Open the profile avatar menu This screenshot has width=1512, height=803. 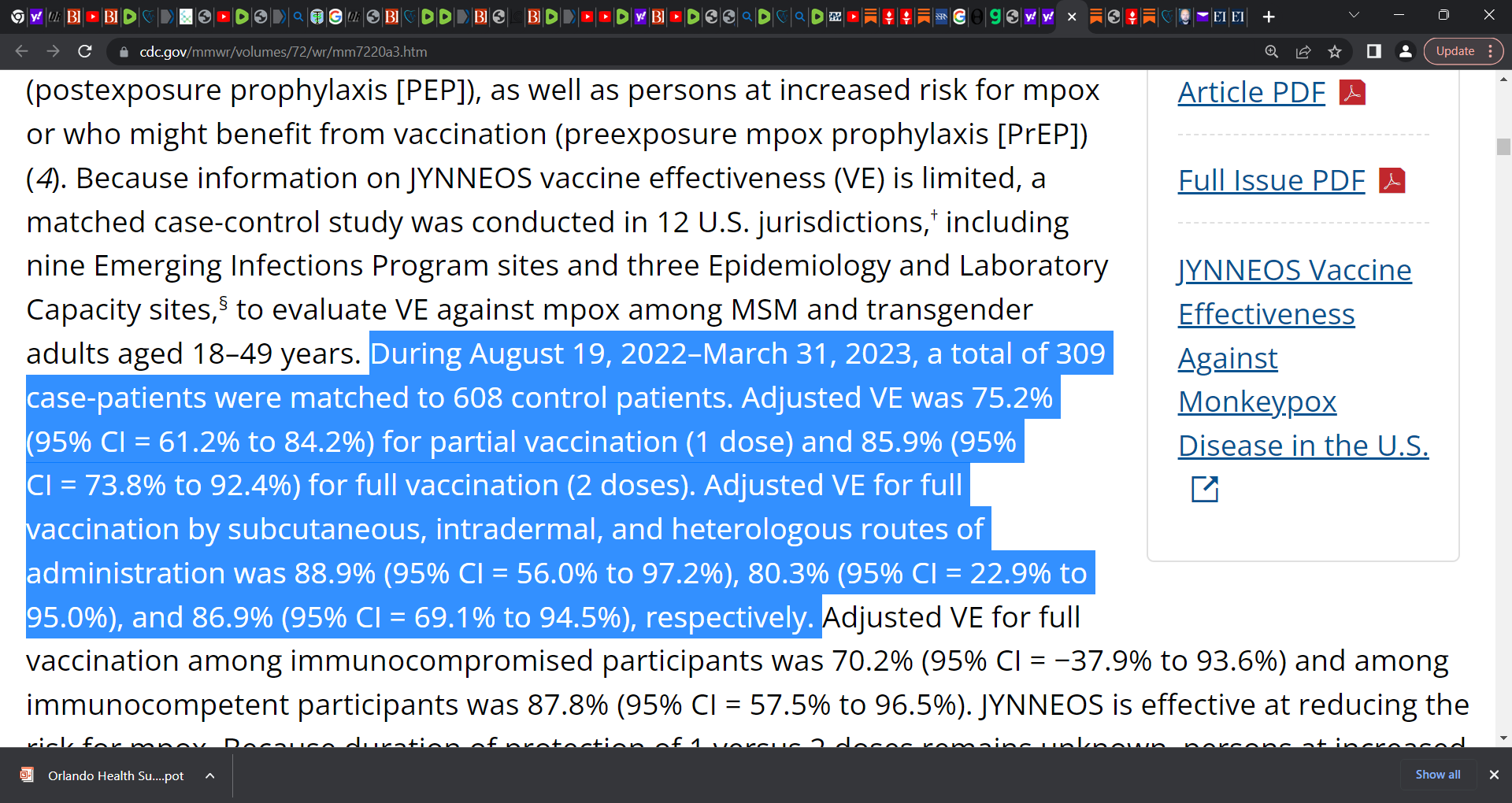coord(1405,51)
